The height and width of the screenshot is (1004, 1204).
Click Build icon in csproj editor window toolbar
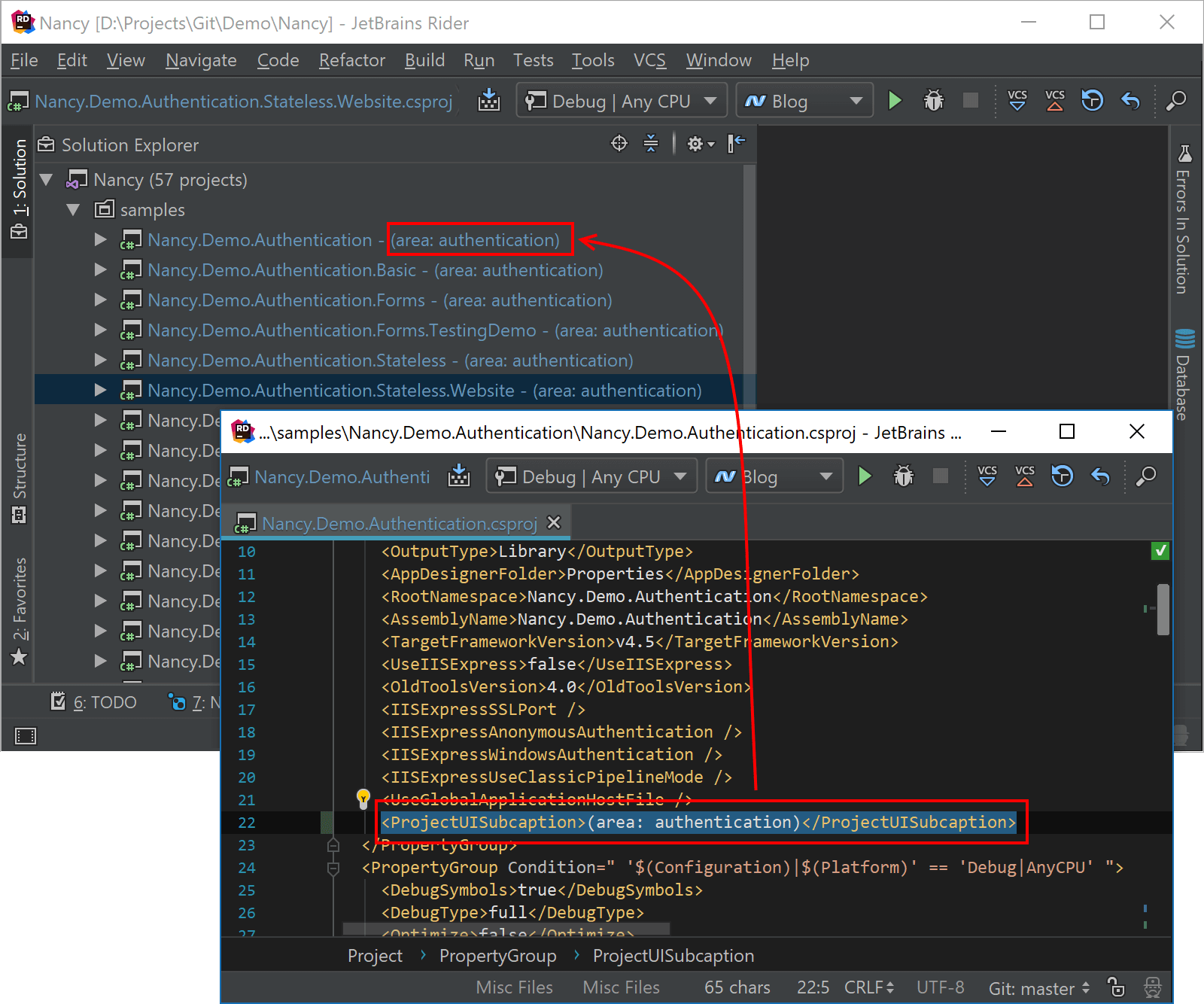459,476
